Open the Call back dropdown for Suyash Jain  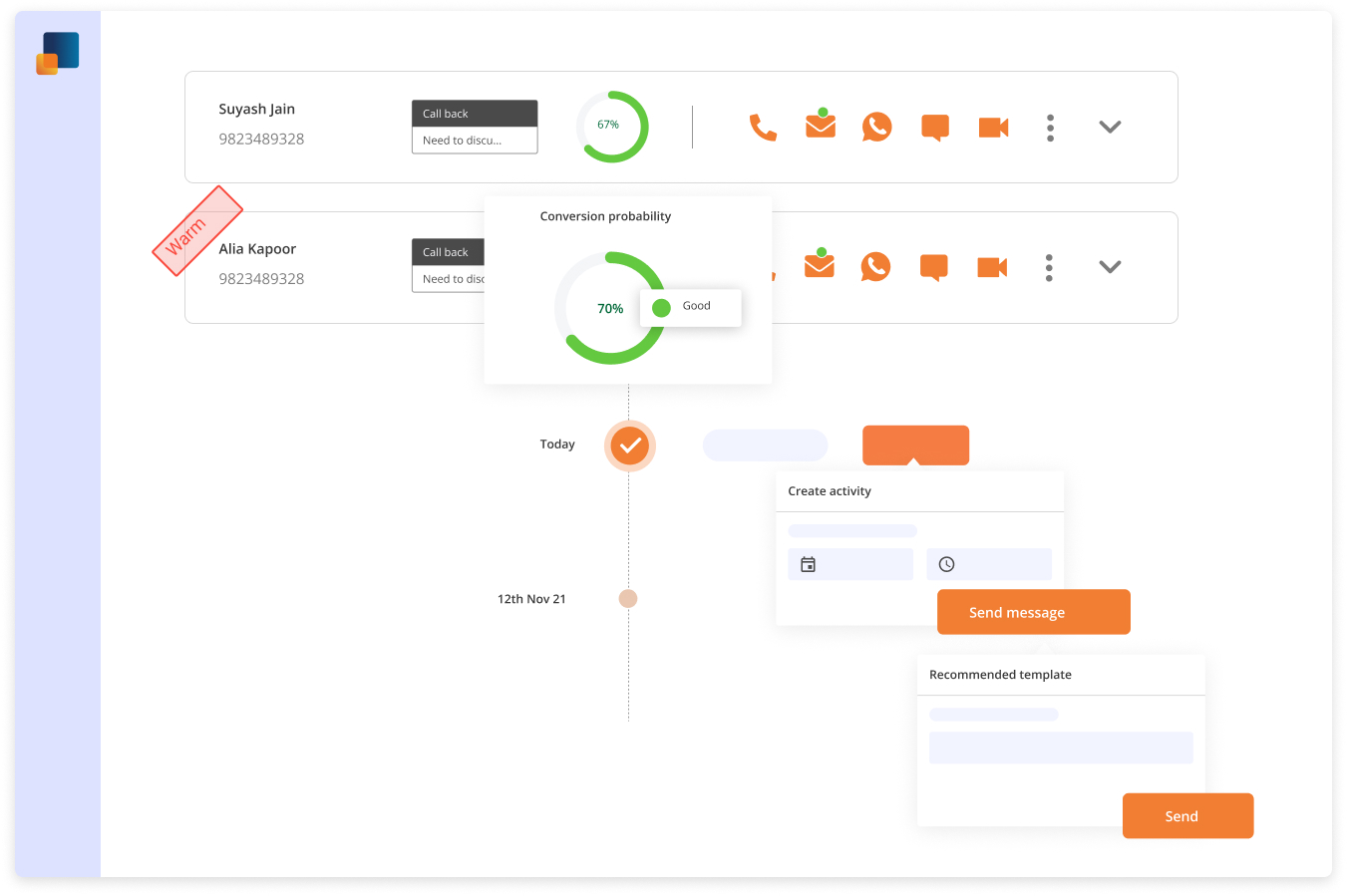[x=474, y=113]
